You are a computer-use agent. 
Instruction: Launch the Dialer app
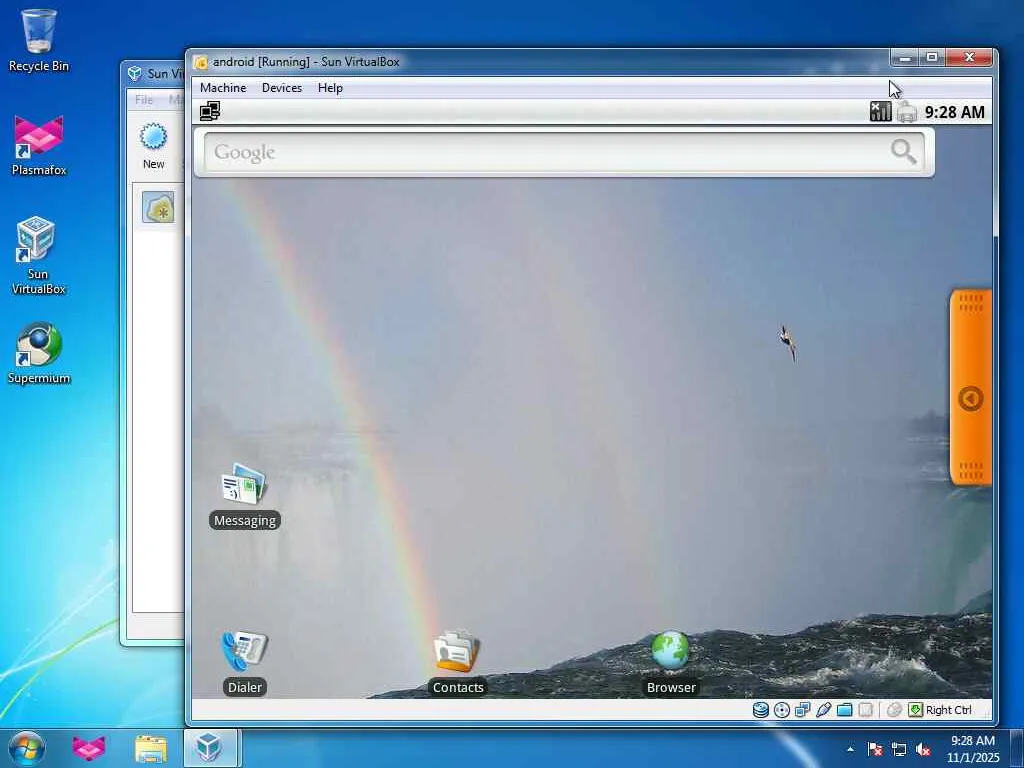coord(244,663)
